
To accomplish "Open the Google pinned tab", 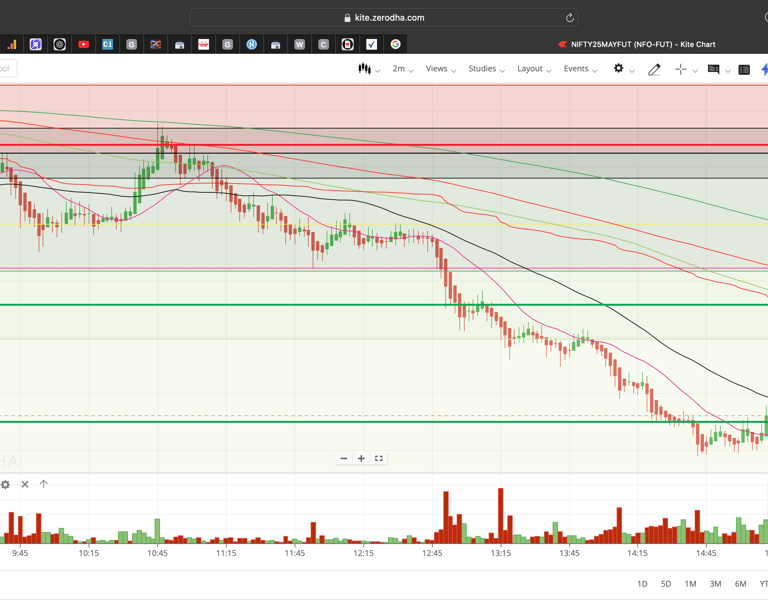I will 395,45.
